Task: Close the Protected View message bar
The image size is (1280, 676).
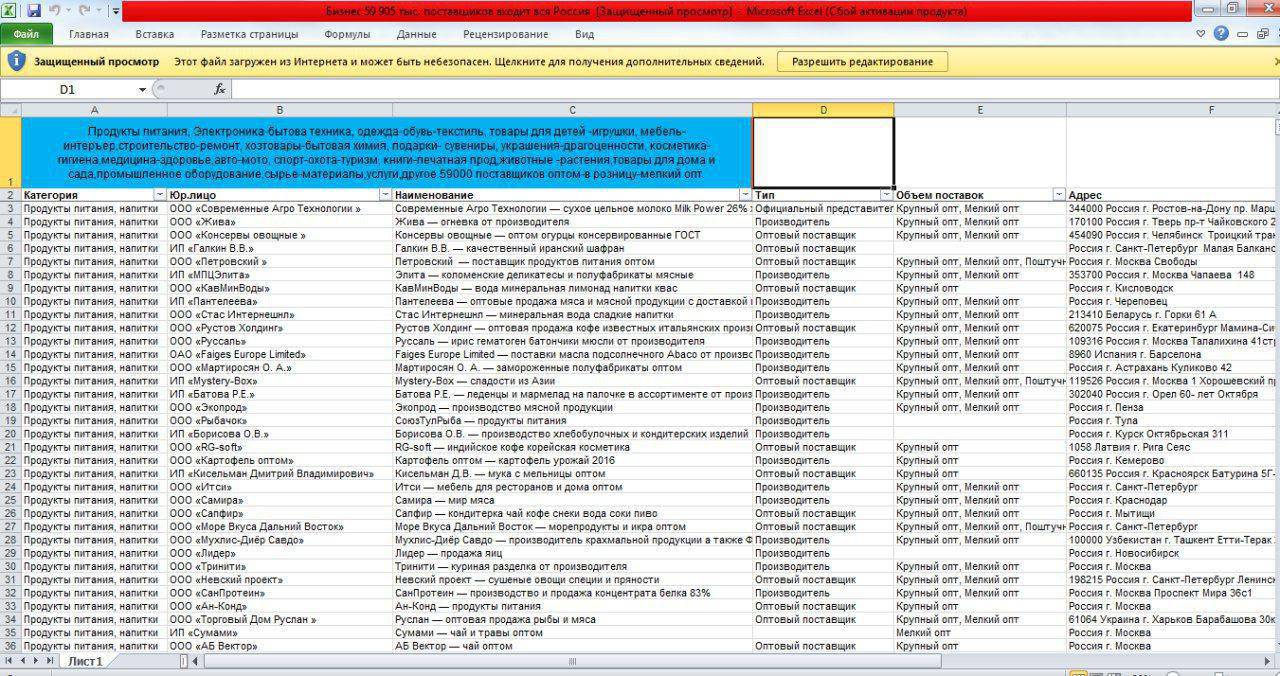Action: click(1276, 62)
